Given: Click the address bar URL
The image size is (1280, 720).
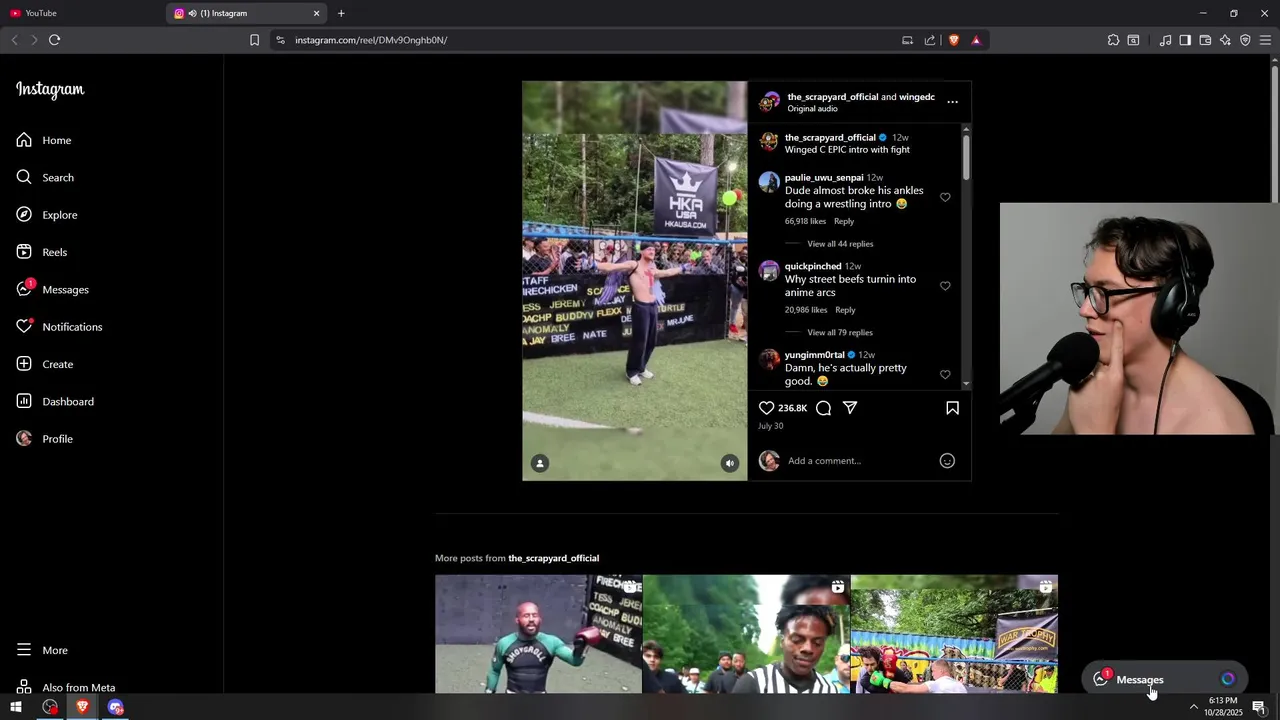Looking at the screenshot, I should point(371,40).
